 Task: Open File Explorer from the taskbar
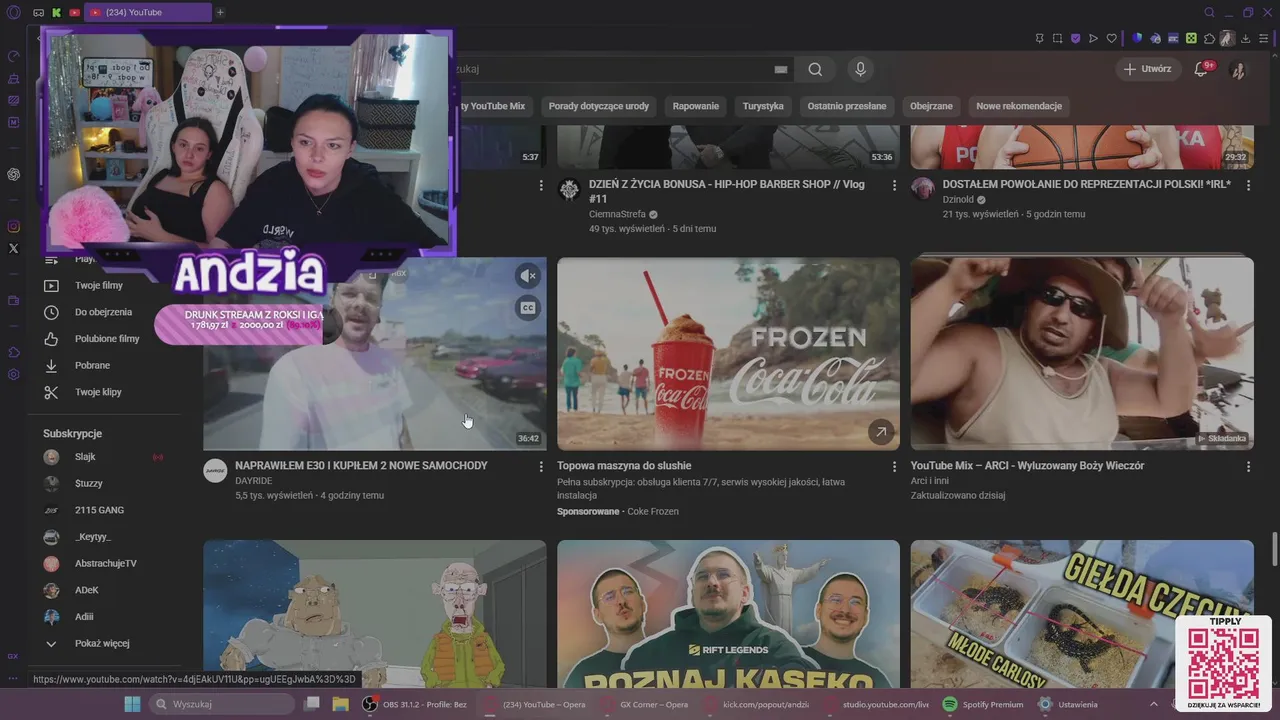coord(340,704)
